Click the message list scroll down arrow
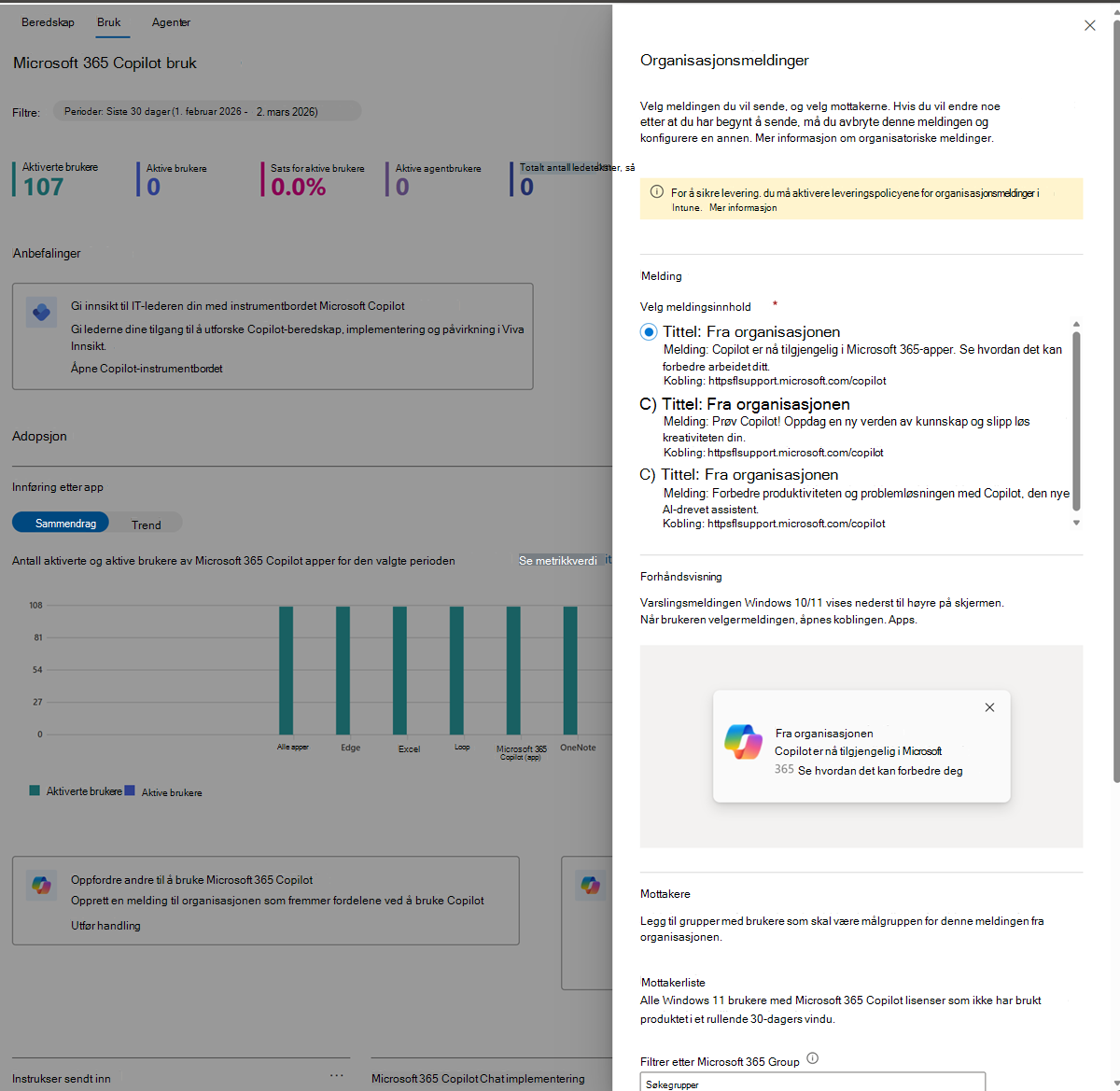The width and height of the screenshot is (1120, 1091). click(1076, 523)
